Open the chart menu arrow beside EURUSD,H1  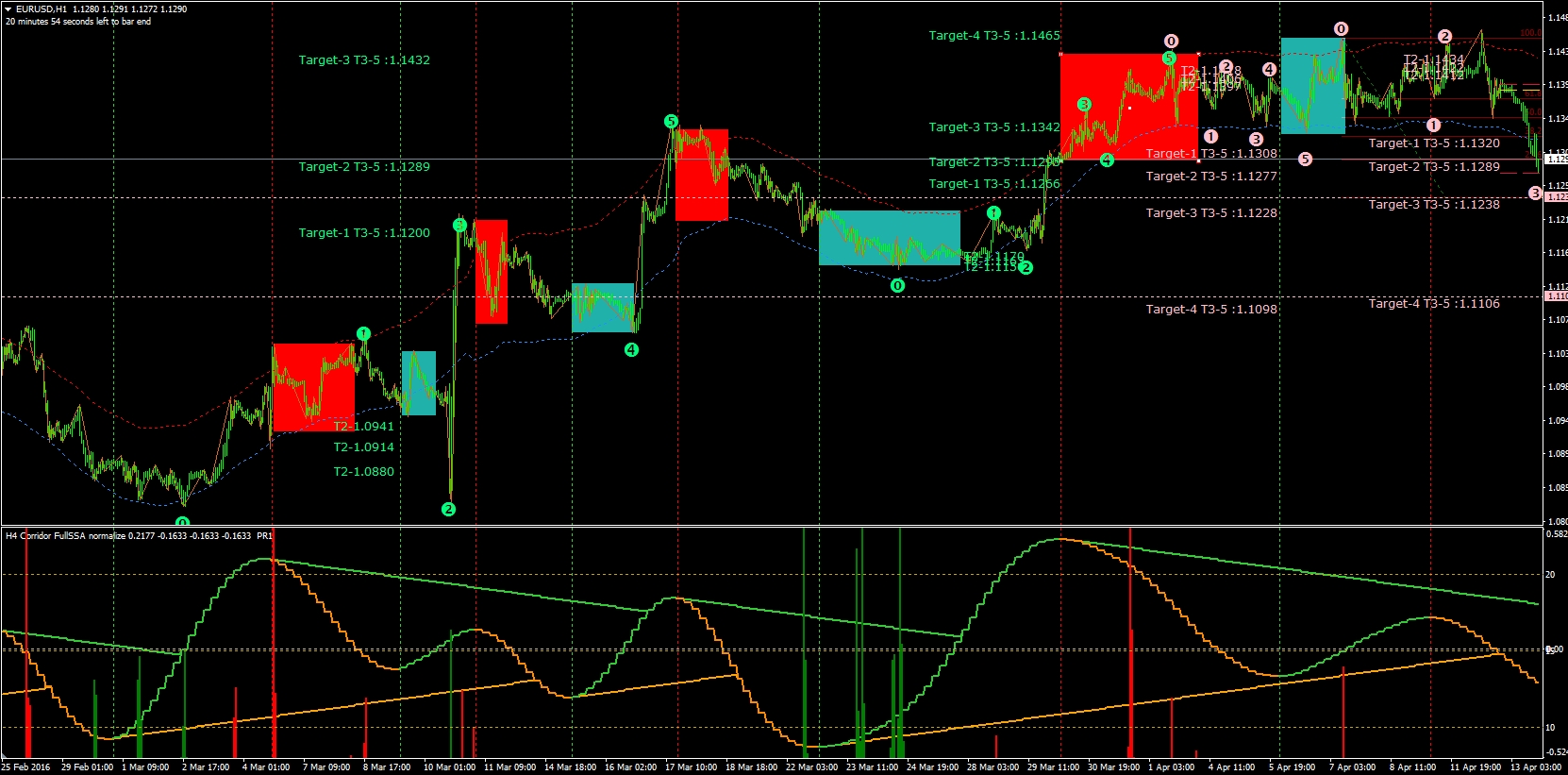click(8, 9)
